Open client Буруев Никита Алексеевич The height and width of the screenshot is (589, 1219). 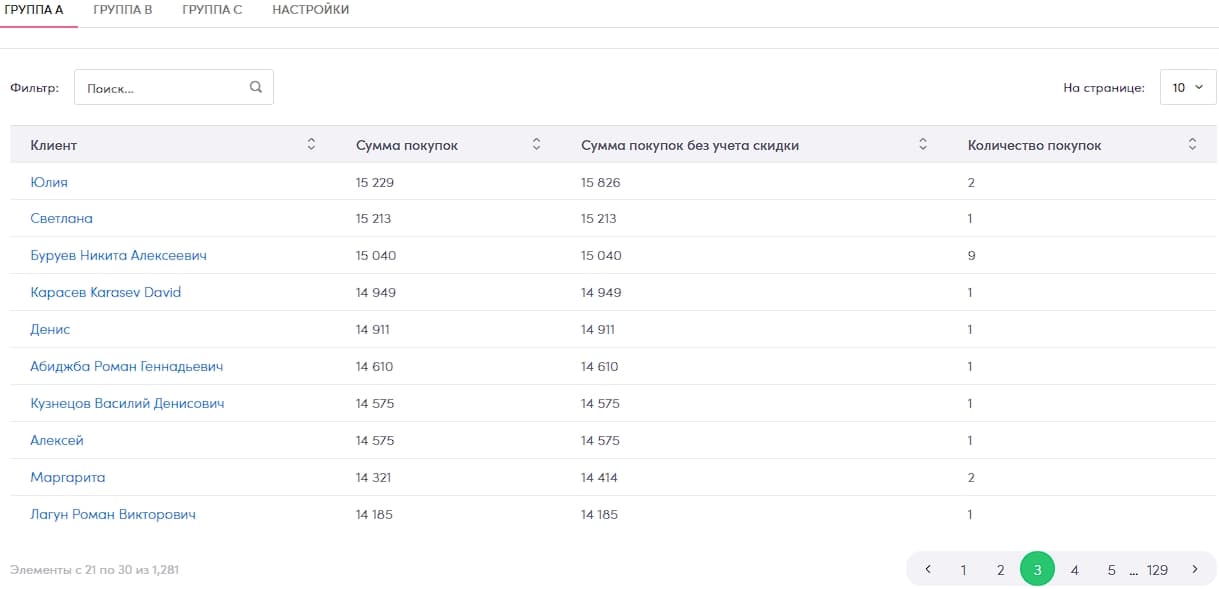coord(118,256)
